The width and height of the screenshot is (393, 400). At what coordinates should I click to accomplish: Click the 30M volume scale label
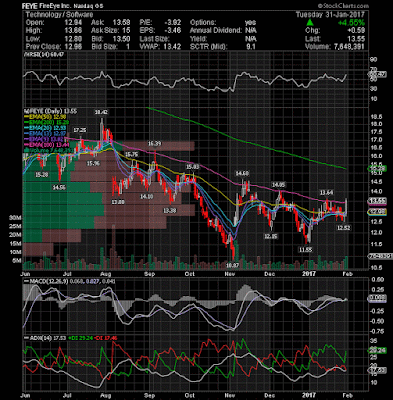coord(16,218)
